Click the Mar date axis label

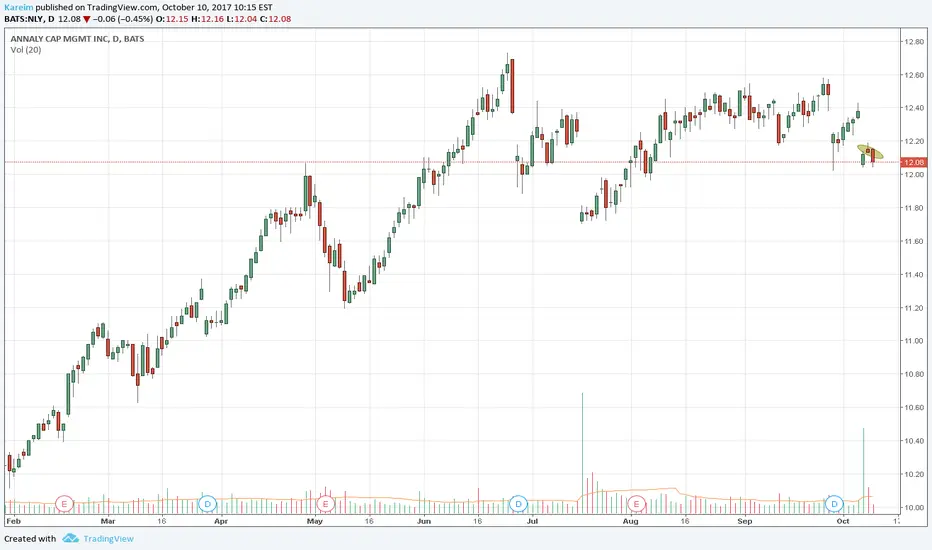[108, 521]
